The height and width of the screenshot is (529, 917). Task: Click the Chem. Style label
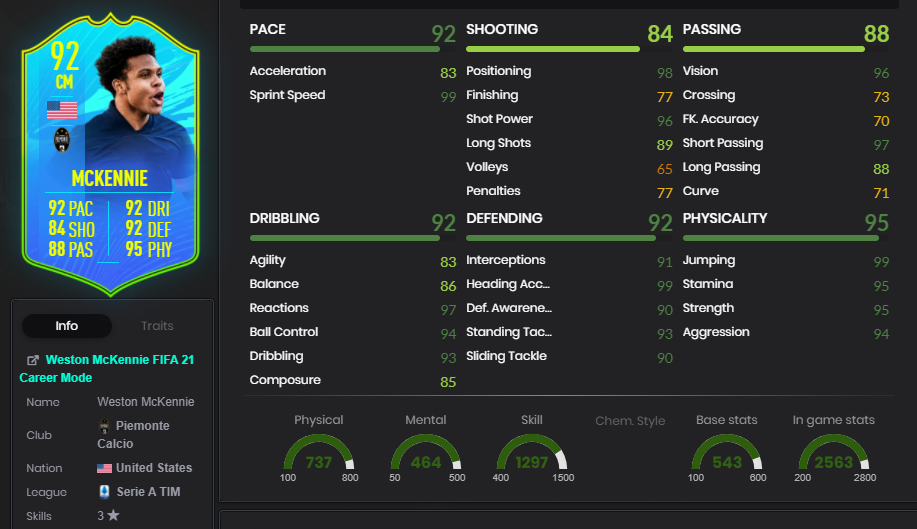pyautogui.click(x=630, y=421)
